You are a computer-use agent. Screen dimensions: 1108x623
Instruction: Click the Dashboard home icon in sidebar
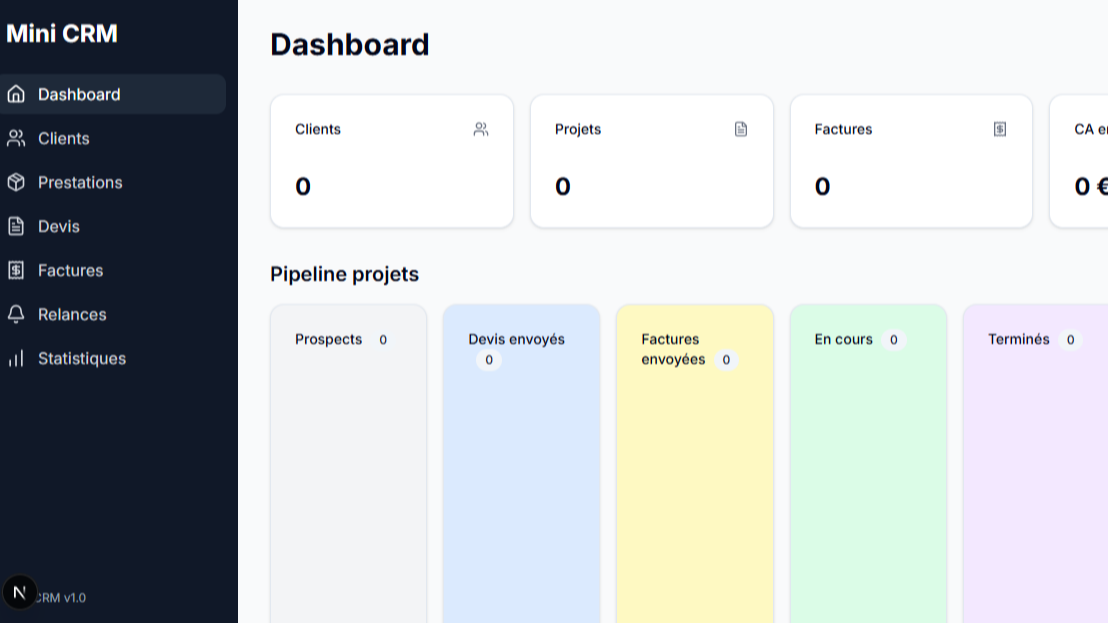point(16,94)
